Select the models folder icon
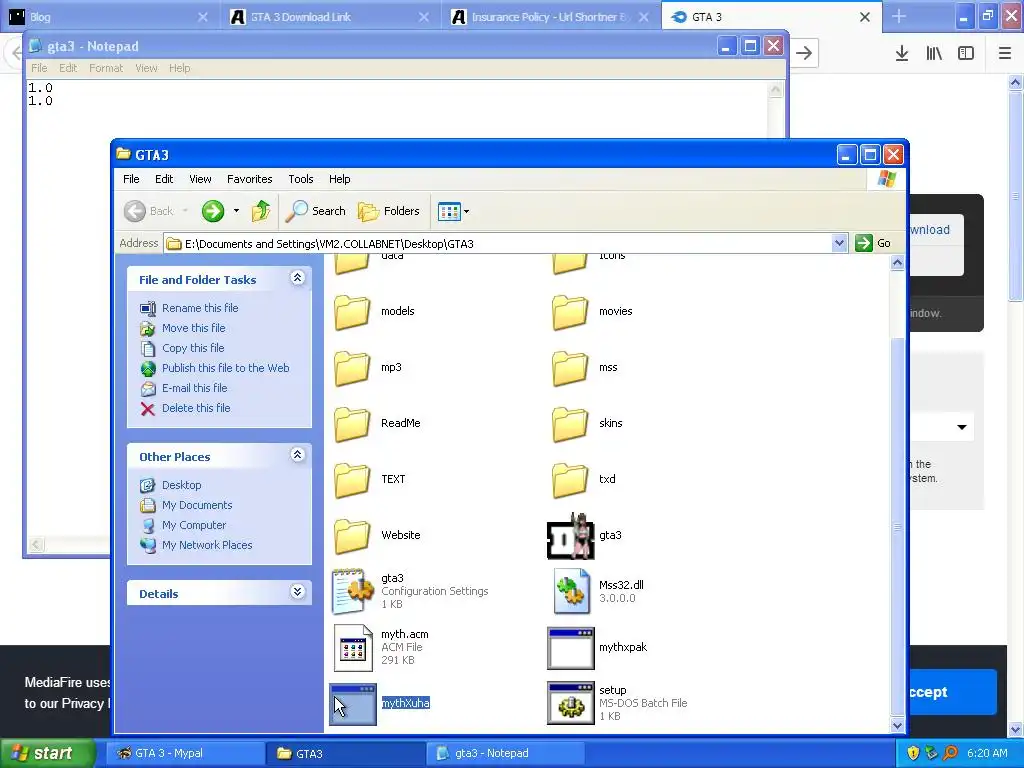1024x768 pixels. click(x=352, y=312)
